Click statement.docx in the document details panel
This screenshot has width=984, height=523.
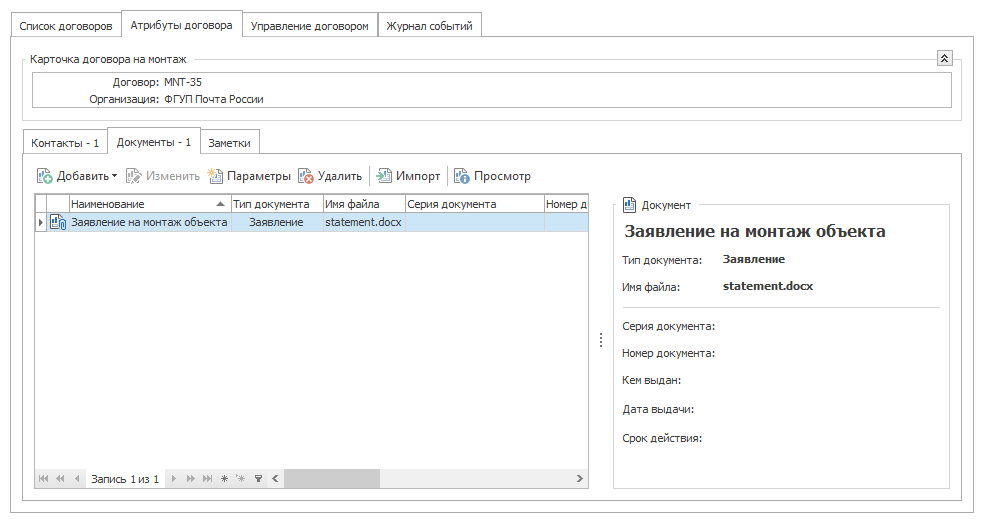pos(767,286)
